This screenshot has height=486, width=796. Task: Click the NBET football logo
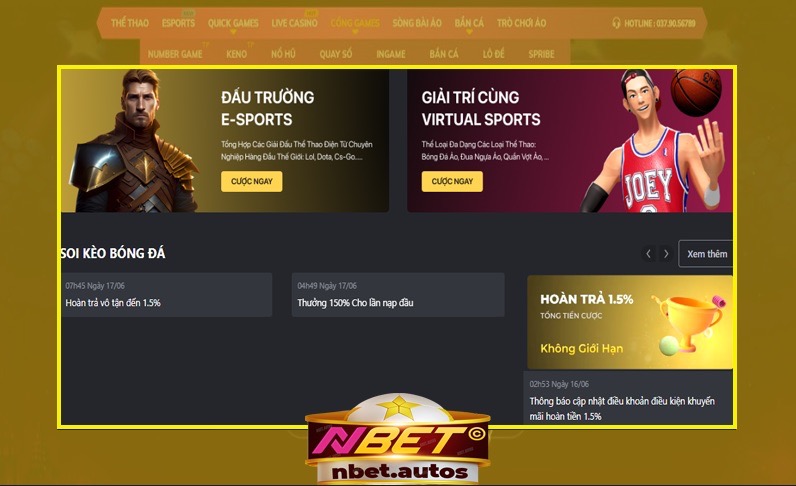pyautogui.click(x=398, y=438)
